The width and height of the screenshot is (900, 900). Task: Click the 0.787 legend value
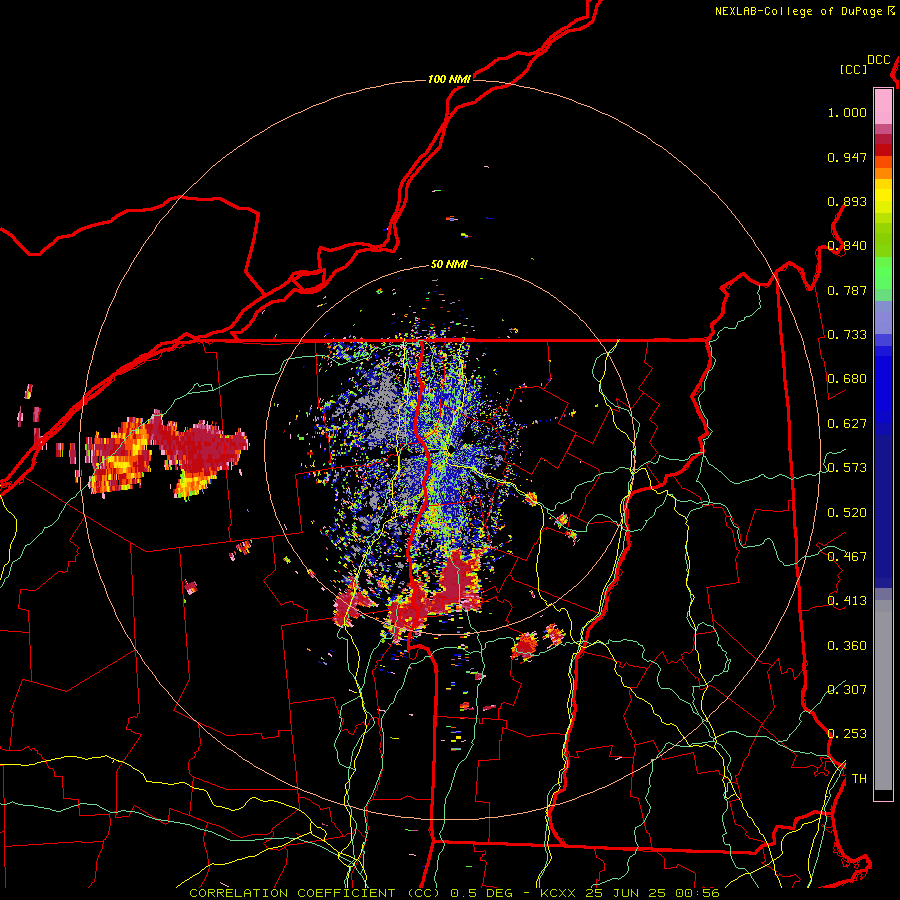tap(847, 290)
